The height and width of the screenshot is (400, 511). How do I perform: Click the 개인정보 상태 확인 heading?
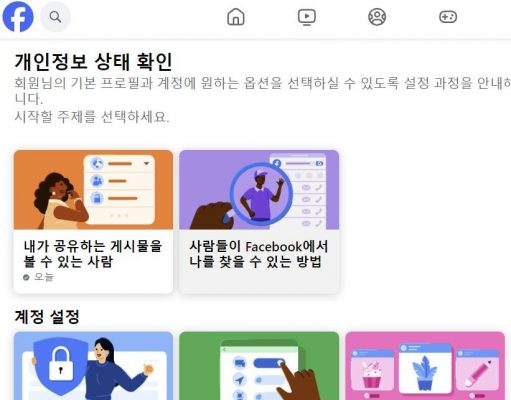pos(93,62)
